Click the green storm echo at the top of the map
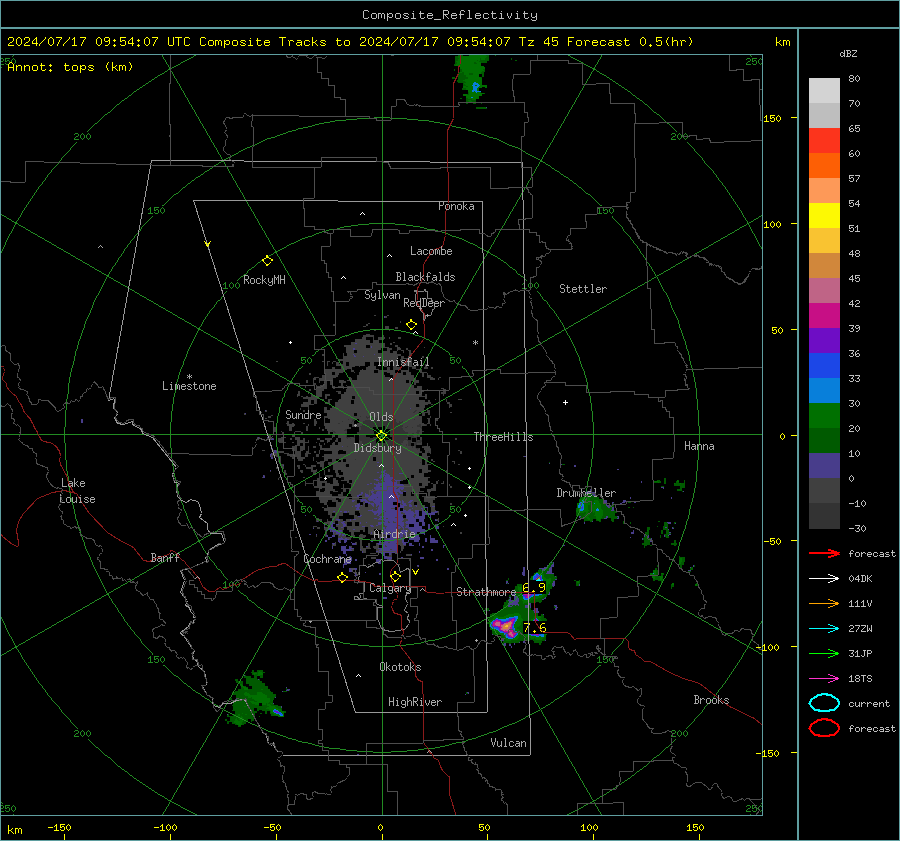The width and height of the screenshot is (900, 841). [472, 79]
